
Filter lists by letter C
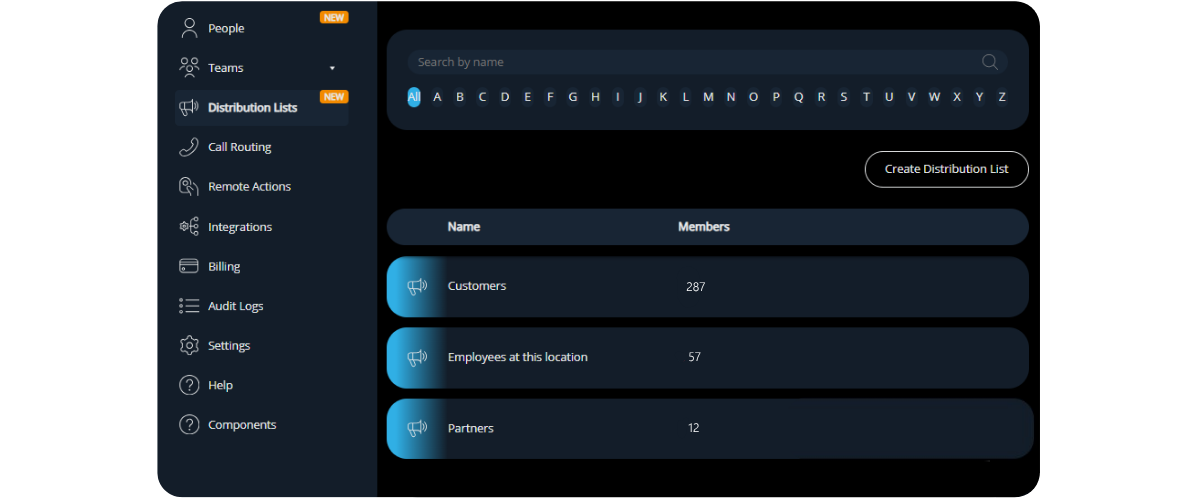(x=482, y=97)
